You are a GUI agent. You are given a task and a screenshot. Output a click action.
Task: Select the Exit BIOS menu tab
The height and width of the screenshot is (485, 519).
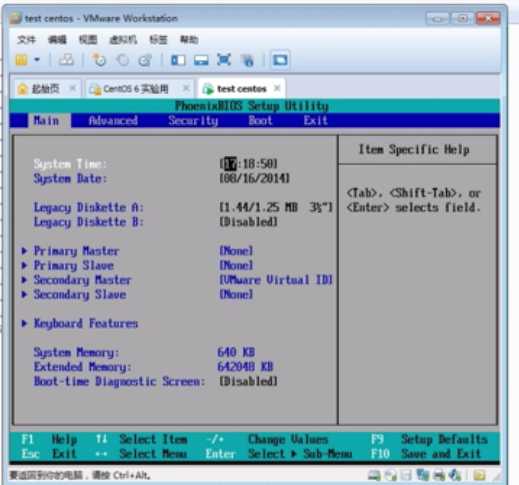click(316, 121)
